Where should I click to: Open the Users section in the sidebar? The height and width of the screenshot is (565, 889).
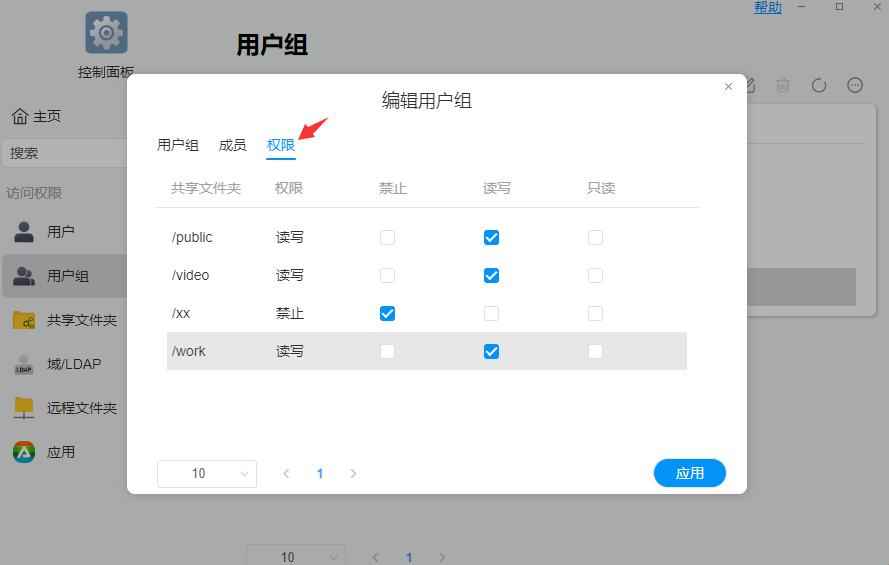(x=64, y=232)
